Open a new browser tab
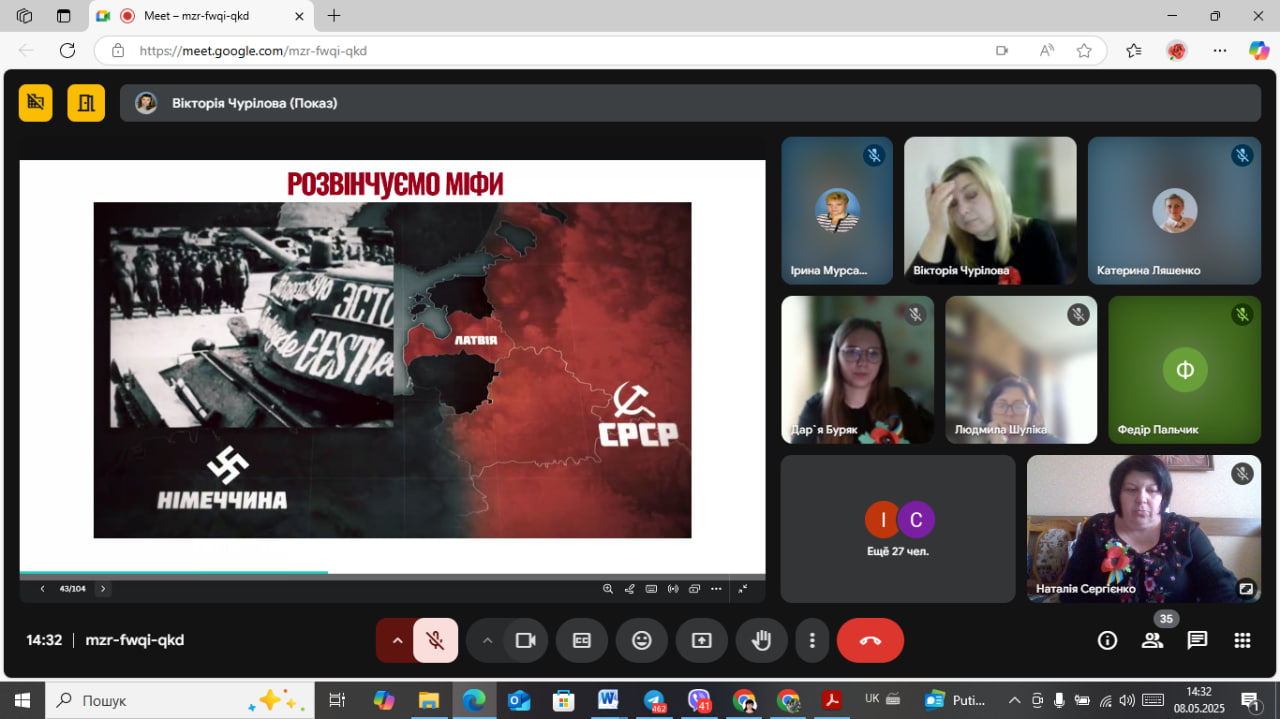The width and height of the screenshot is (1280, 719). coord(334,16)
